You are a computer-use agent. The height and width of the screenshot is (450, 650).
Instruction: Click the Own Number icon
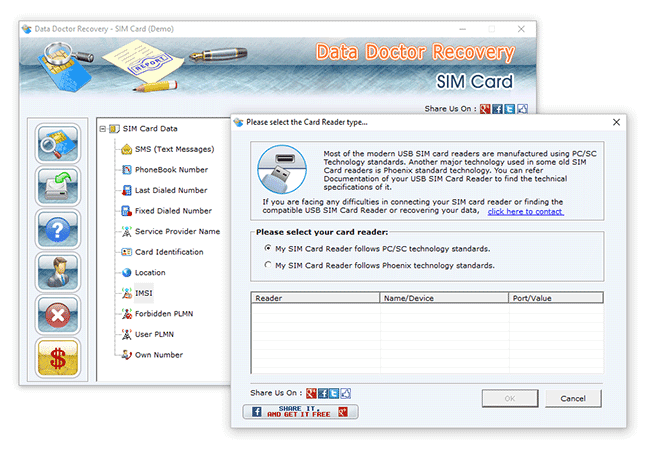point(126,355)
